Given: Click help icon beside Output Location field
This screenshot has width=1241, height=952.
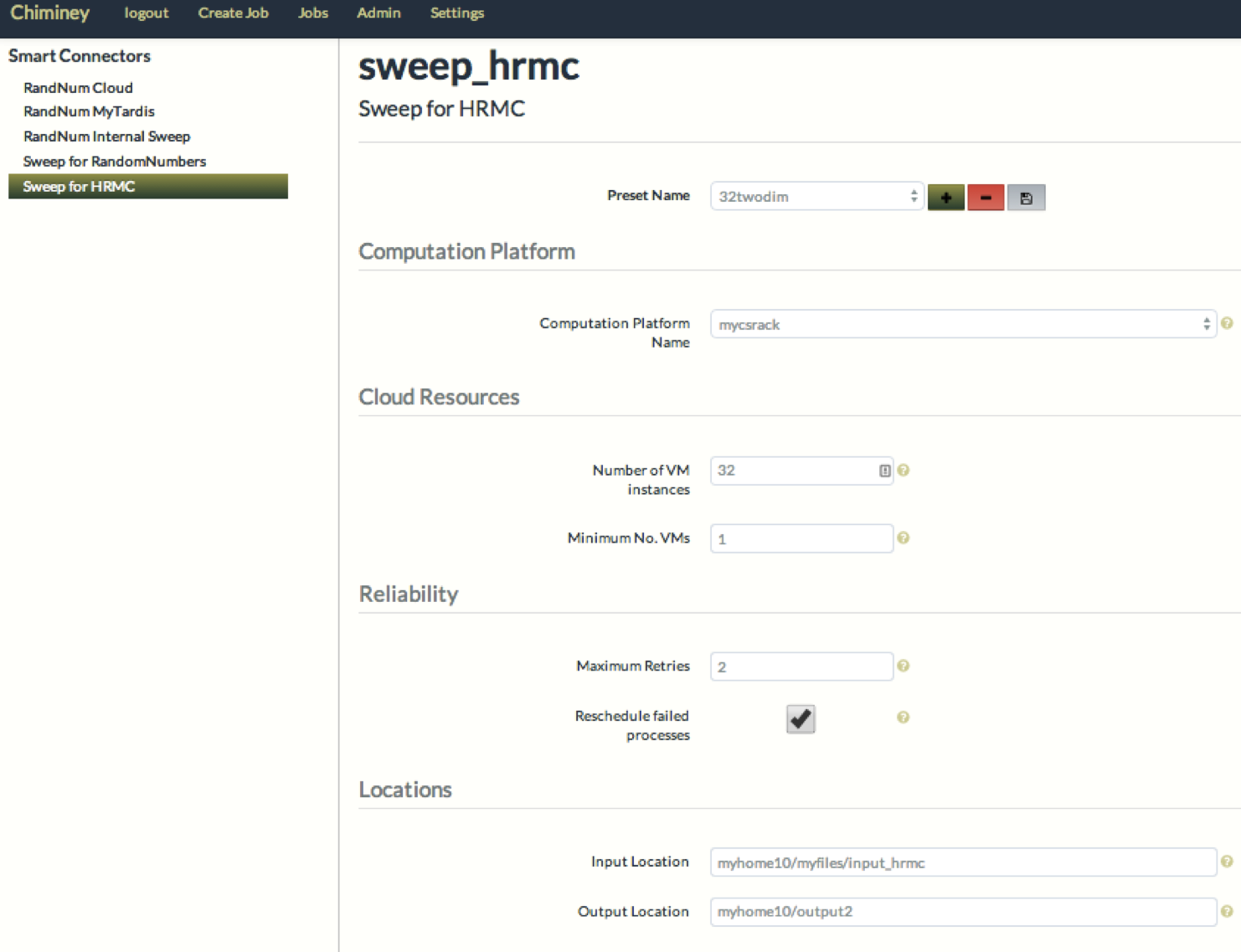Looking at the screenshot, I should (1227, 911).
